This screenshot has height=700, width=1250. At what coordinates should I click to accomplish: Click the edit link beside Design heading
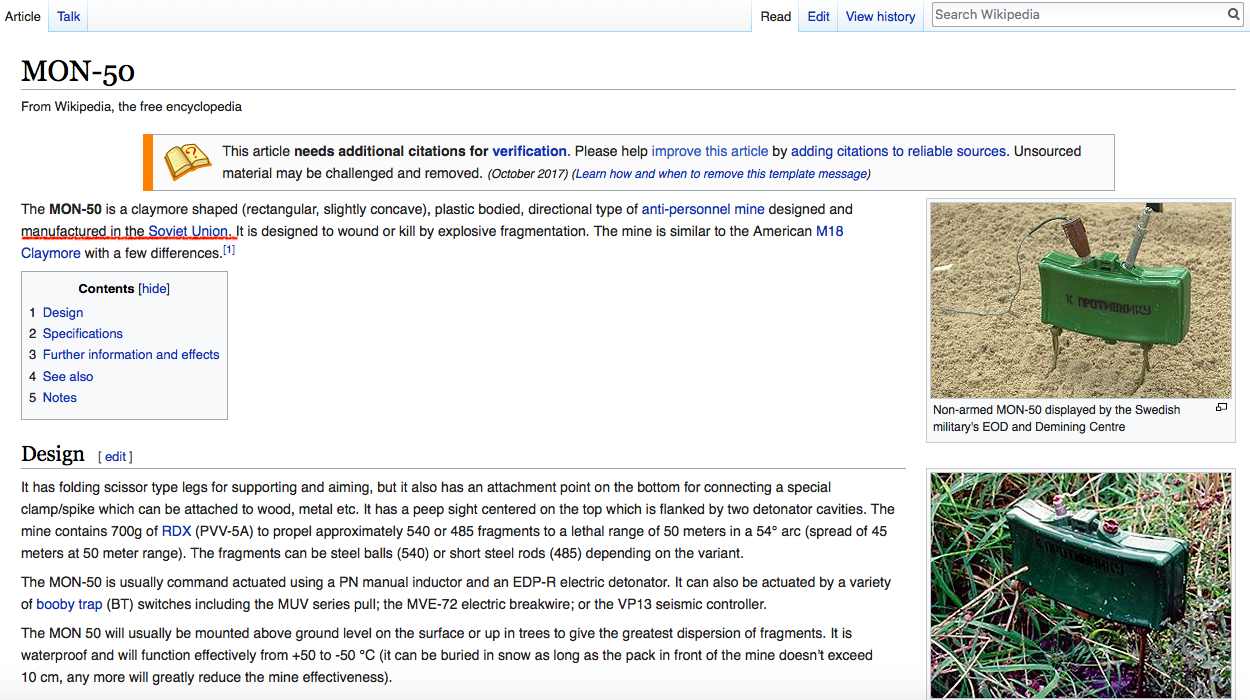coord(116,456)
